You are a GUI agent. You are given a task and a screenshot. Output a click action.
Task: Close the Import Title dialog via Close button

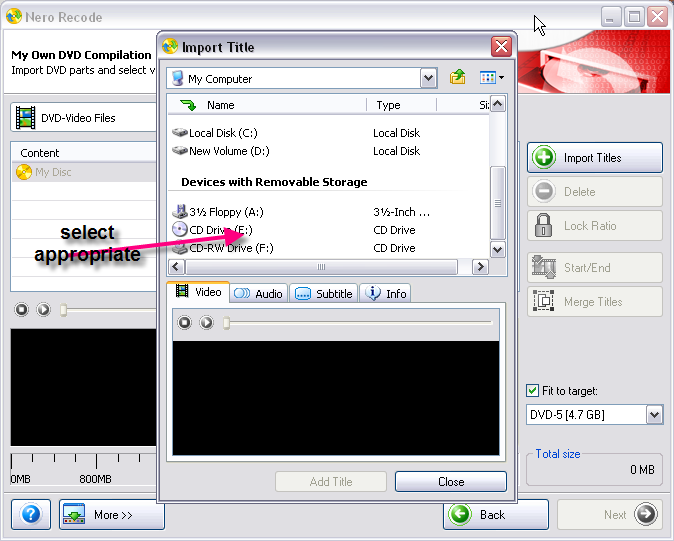(451, 482)
